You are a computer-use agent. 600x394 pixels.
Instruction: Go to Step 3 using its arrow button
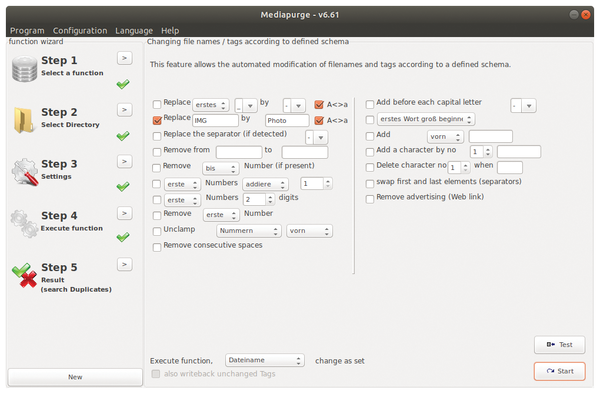tap(124, 161)
